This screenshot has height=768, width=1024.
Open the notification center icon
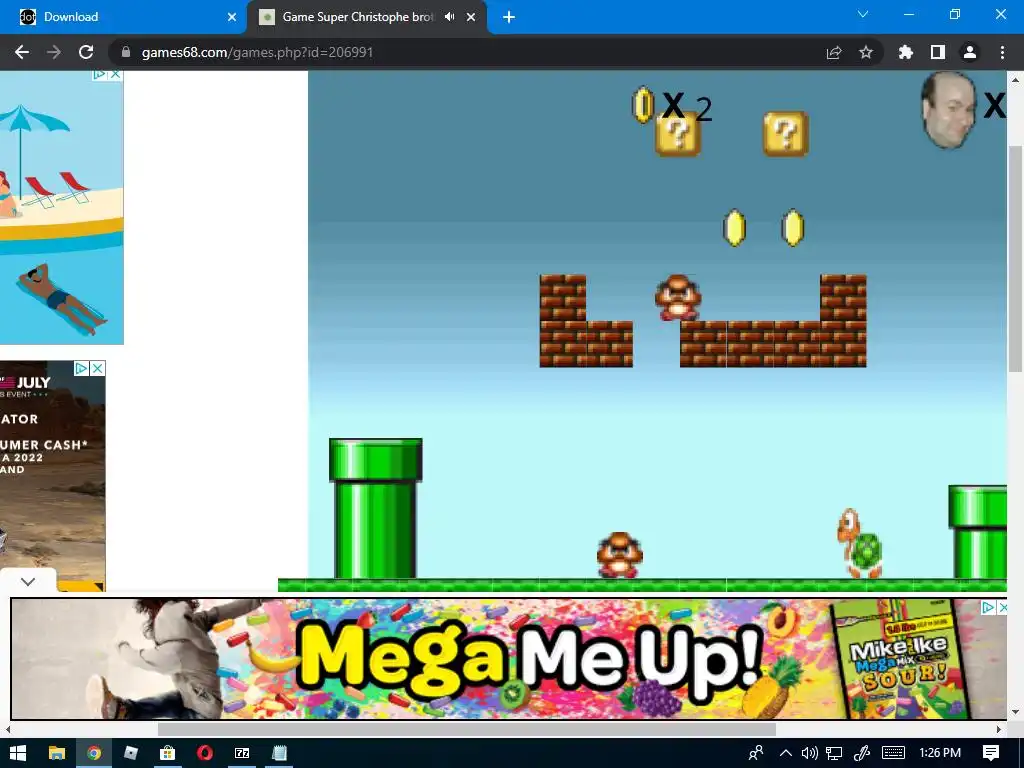(991, 753)
